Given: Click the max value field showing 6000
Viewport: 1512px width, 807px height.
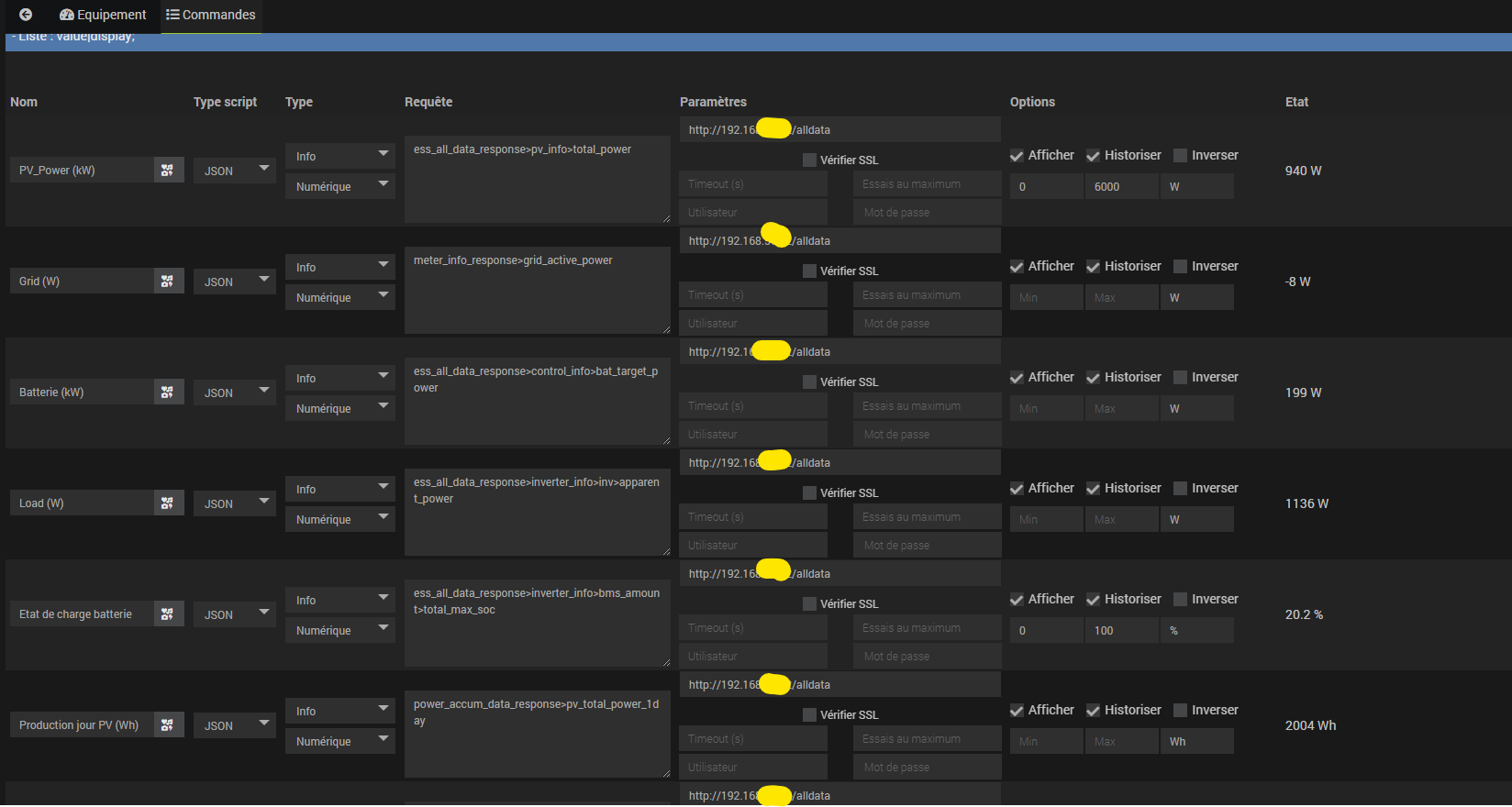Looking at the screenshot, I should click(1120, 187).
